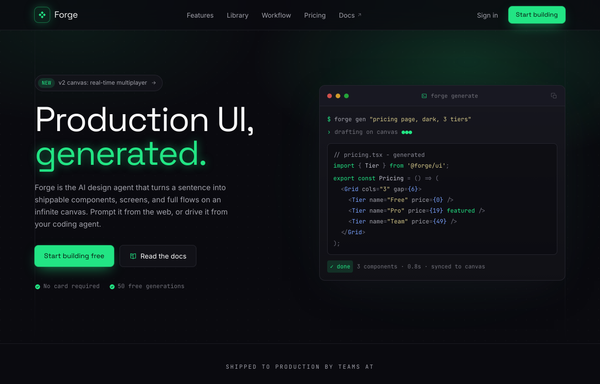Screen dimensions: 600x384
Task: Open the v2 canvas real-time multiplayer announcement
Action: pyautogui.click(x=99, y=83)
